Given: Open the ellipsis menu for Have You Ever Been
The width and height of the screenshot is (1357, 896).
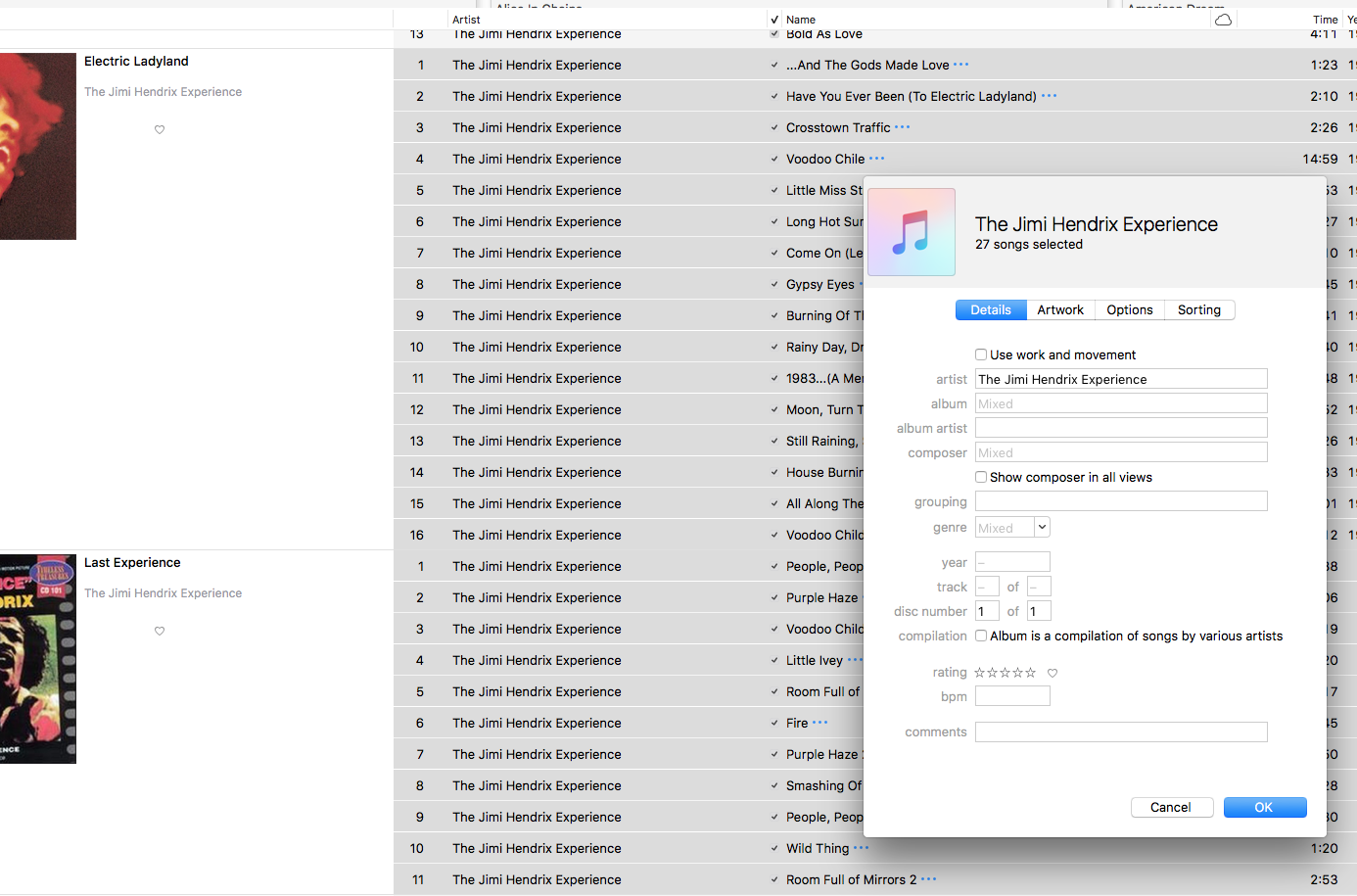Looking at the screenshot, I should pos(1049,96).
